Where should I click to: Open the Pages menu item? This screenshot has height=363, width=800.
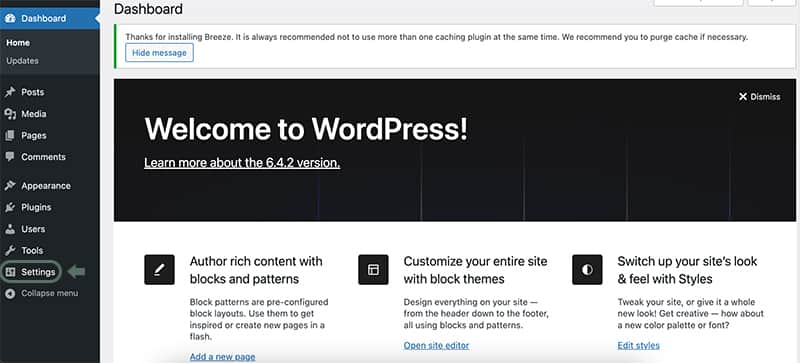coord(34,135)
